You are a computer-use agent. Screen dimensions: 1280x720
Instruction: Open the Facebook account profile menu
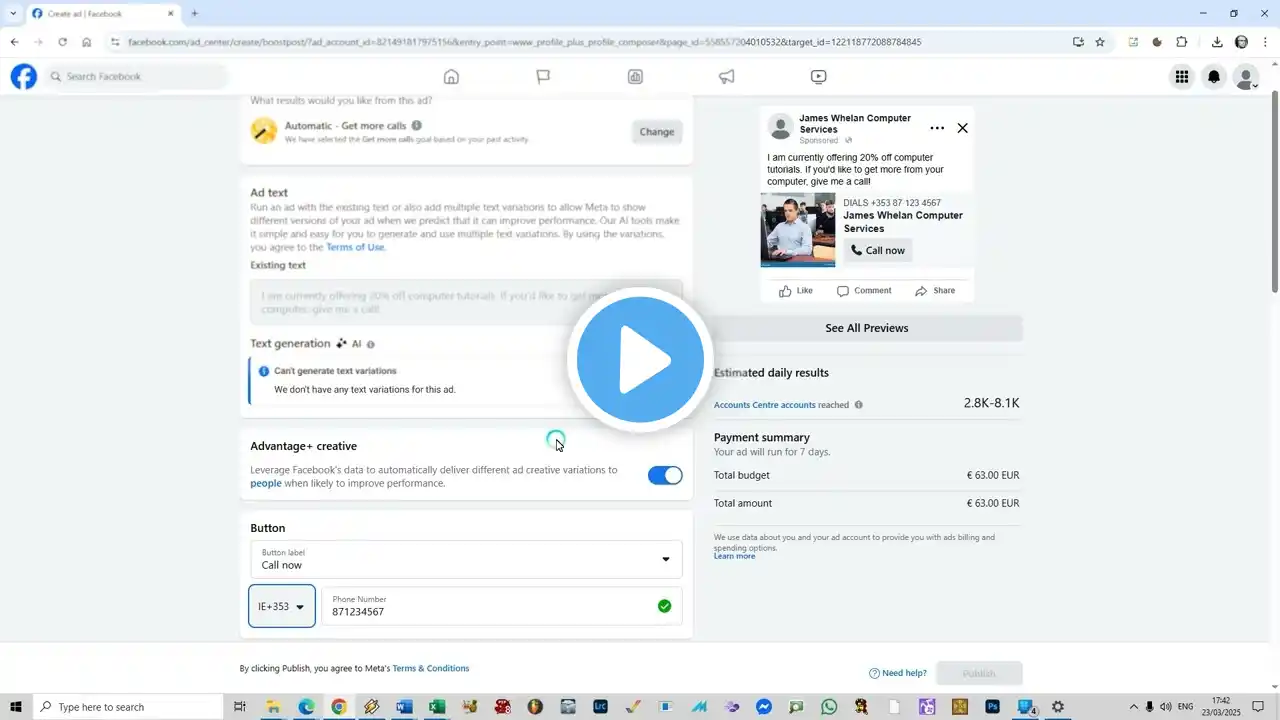(1246, 77)
